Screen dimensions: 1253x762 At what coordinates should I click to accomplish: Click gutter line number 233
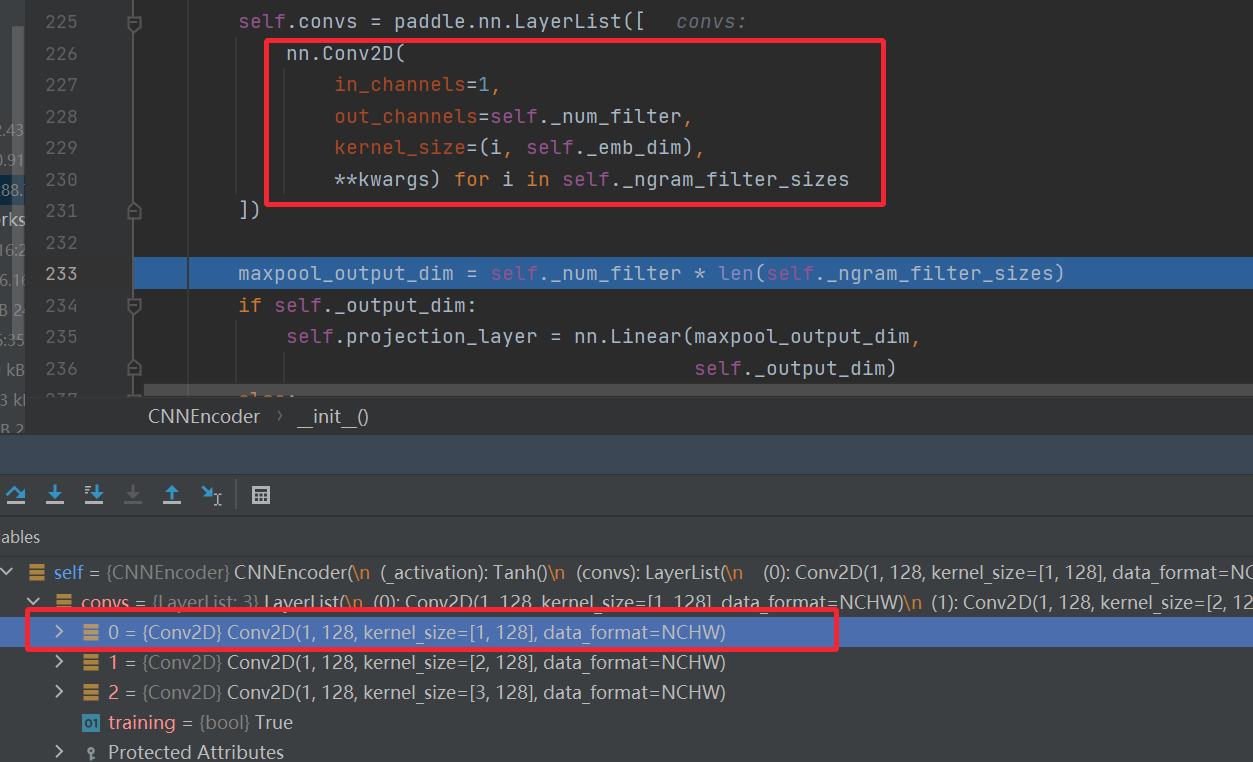pyautogui.click(x=61, y=273)
